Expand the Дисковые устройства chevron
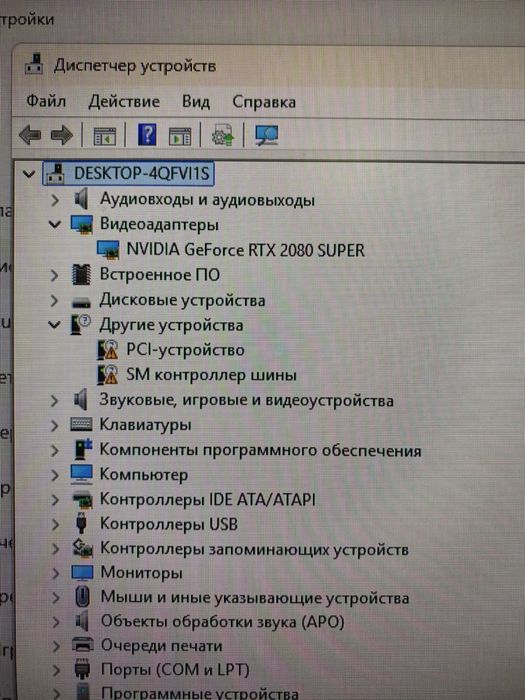This screenshot has height=700, width=525. click(55, 300)
